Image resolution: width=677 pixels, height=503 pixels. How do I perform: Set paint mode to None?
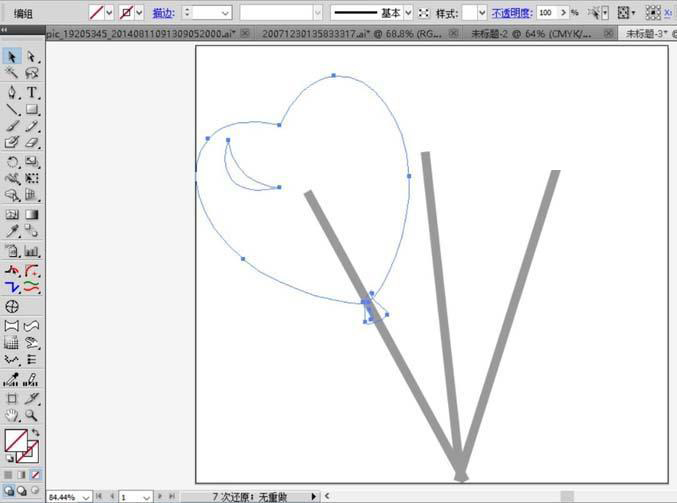click(x=36, y=475)
